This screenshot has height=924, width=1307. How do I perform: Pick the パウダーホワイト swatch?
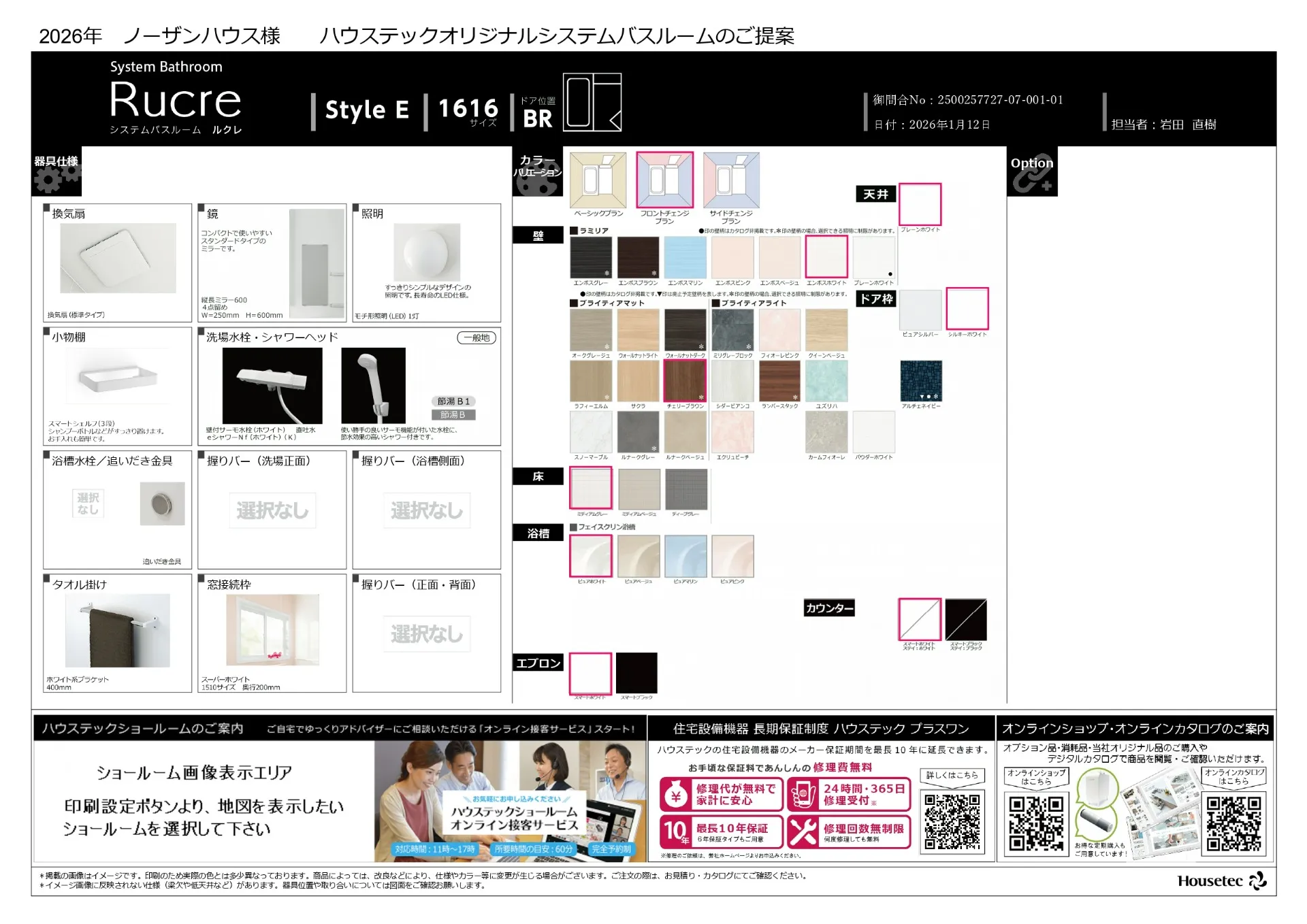click(874, 432)
